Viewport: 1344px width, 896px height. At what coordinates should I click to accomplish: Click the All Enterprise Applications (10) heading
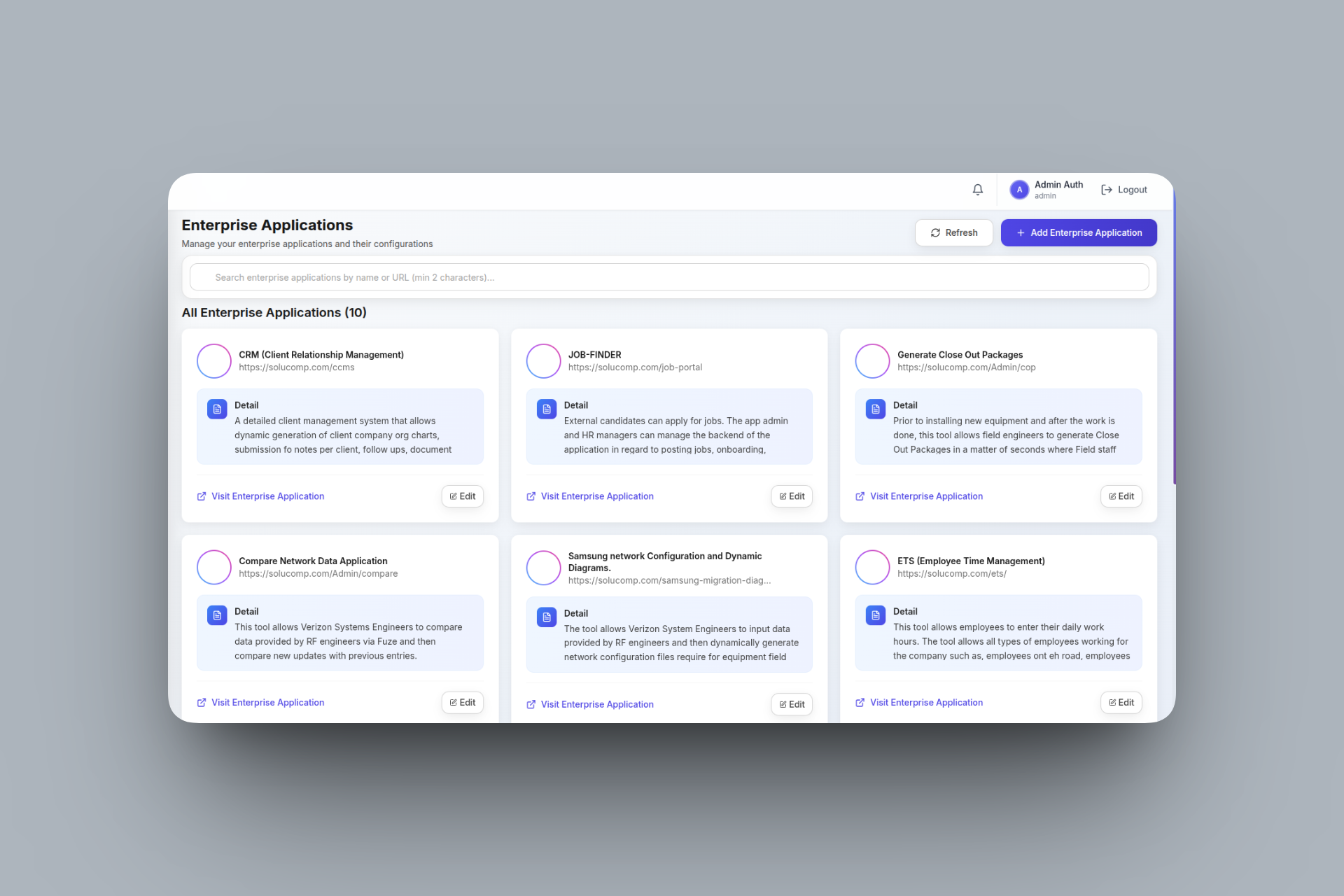[x=274, y=313]
